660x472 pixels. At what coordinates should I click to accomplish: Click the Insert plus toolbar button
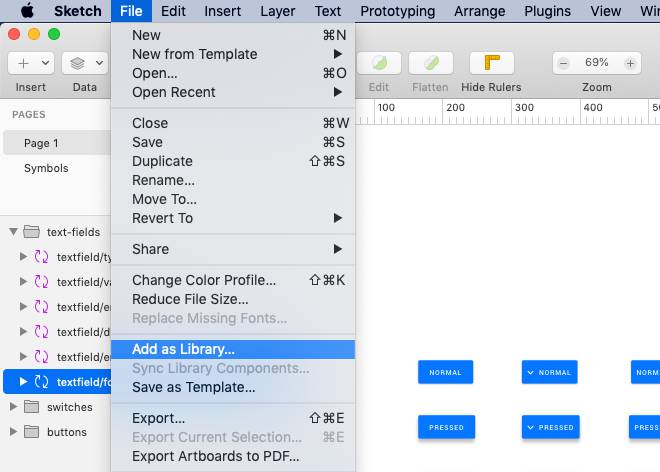point(30,63)
